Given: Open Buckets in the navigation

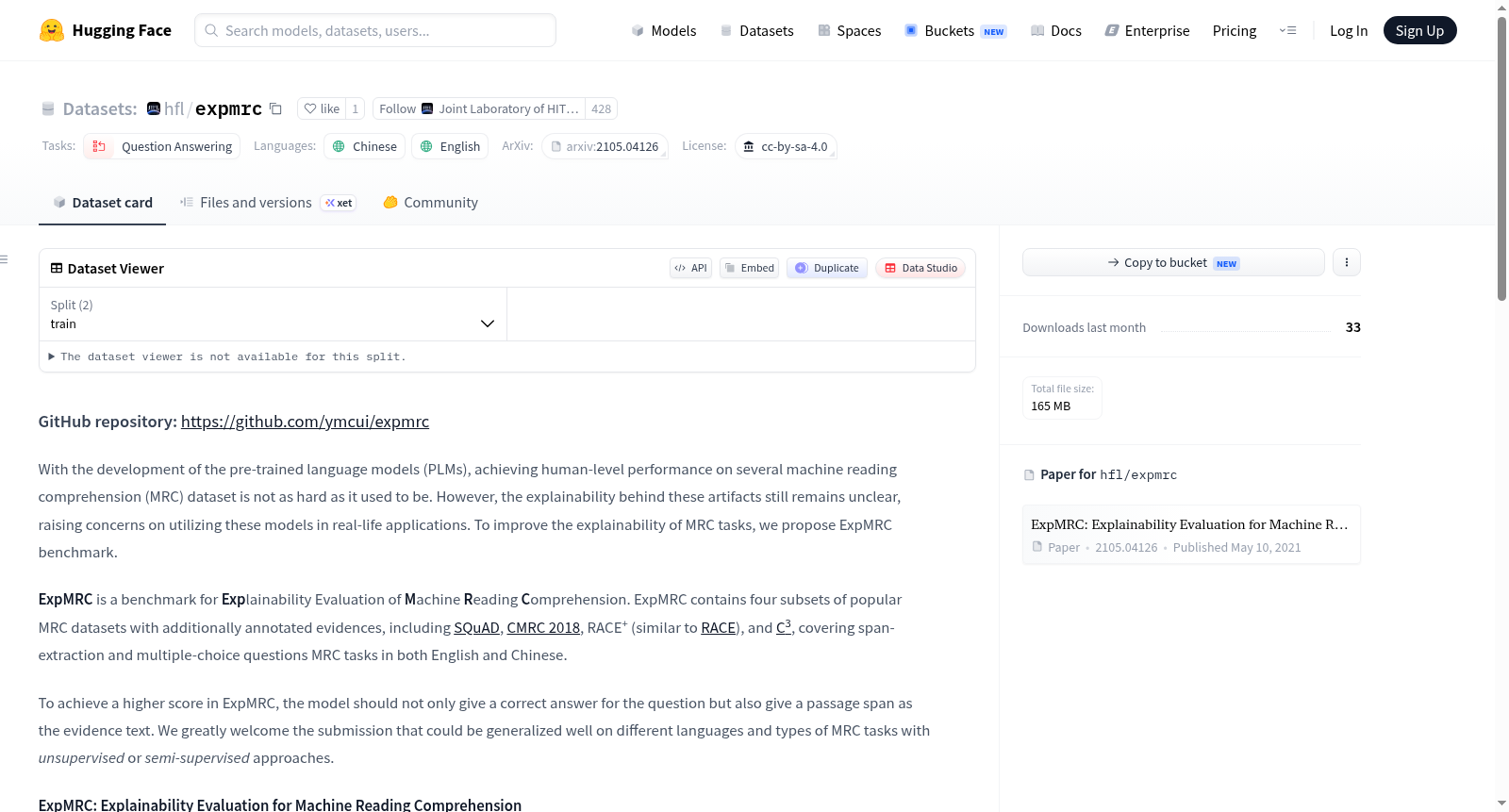Looking at the screenshot, I should (955, 30).
